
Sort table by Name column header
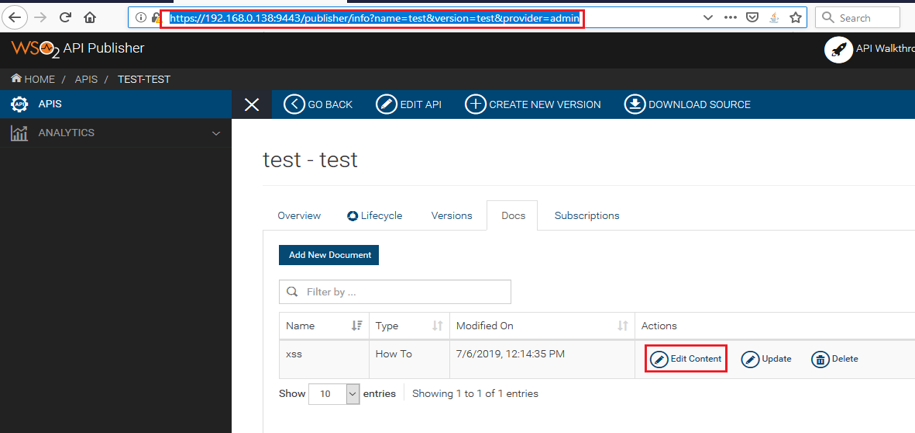[324, 326]
